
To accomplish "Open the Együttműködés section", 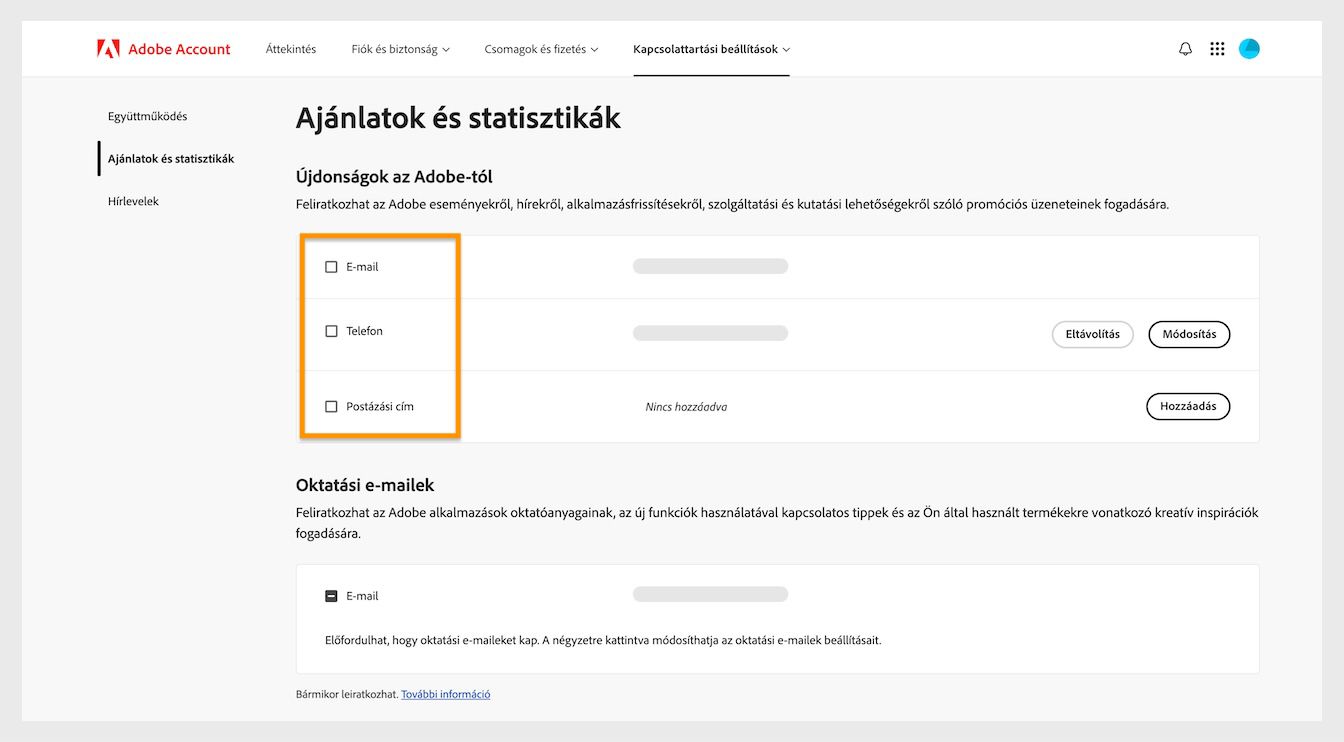I will click(148, 115).
